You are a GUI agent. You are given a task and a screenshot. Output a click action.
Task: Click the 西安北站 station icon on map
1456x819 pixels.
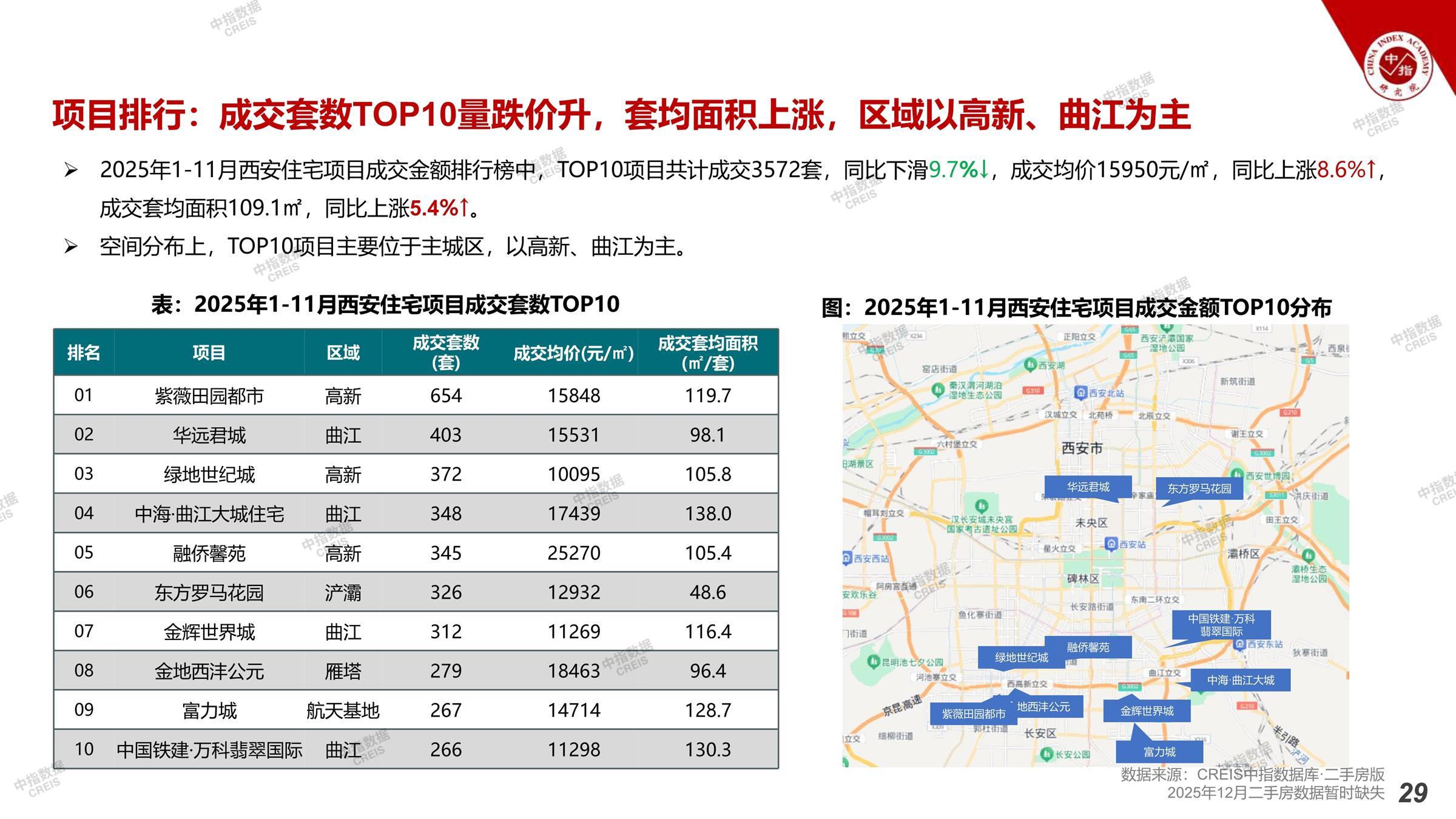[x=1080, y=393]
